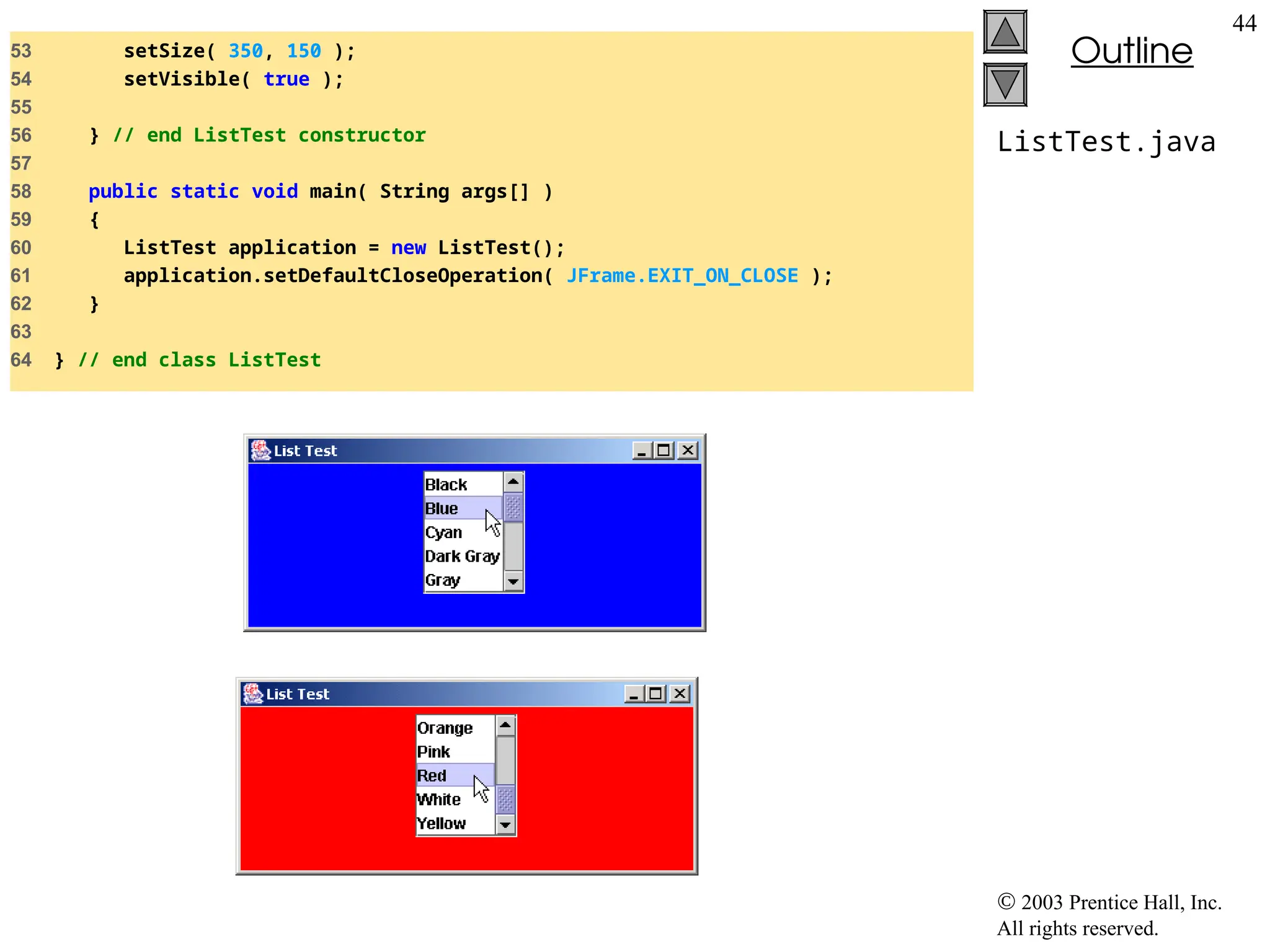
Task: Maximize the blue List Test window
Action: pyautogui.click(x=664, y=451)
